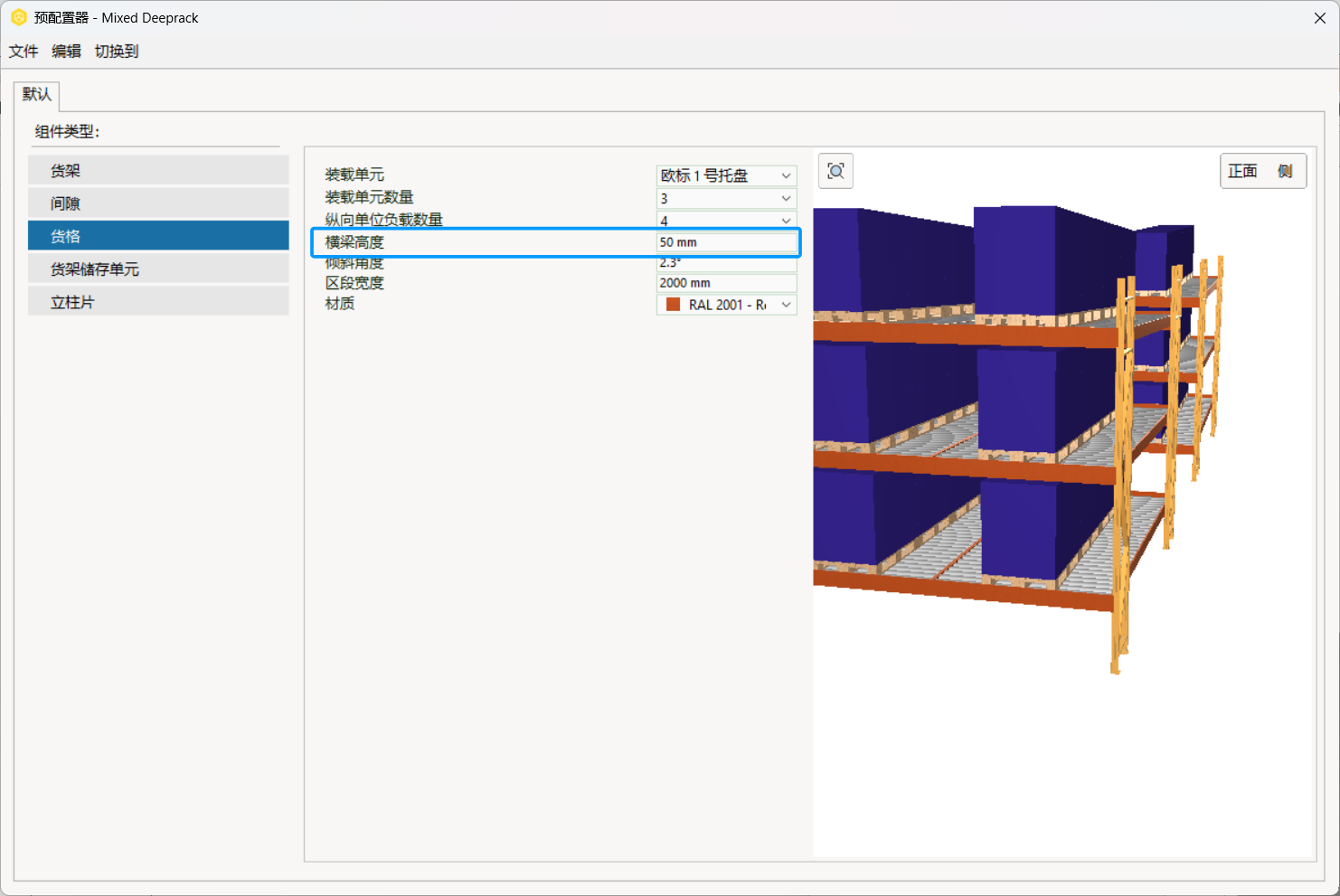Open the 装载单元 dropdown 欧标 1 号托盘
The image size is (1340, 896).
coord(726,175)
